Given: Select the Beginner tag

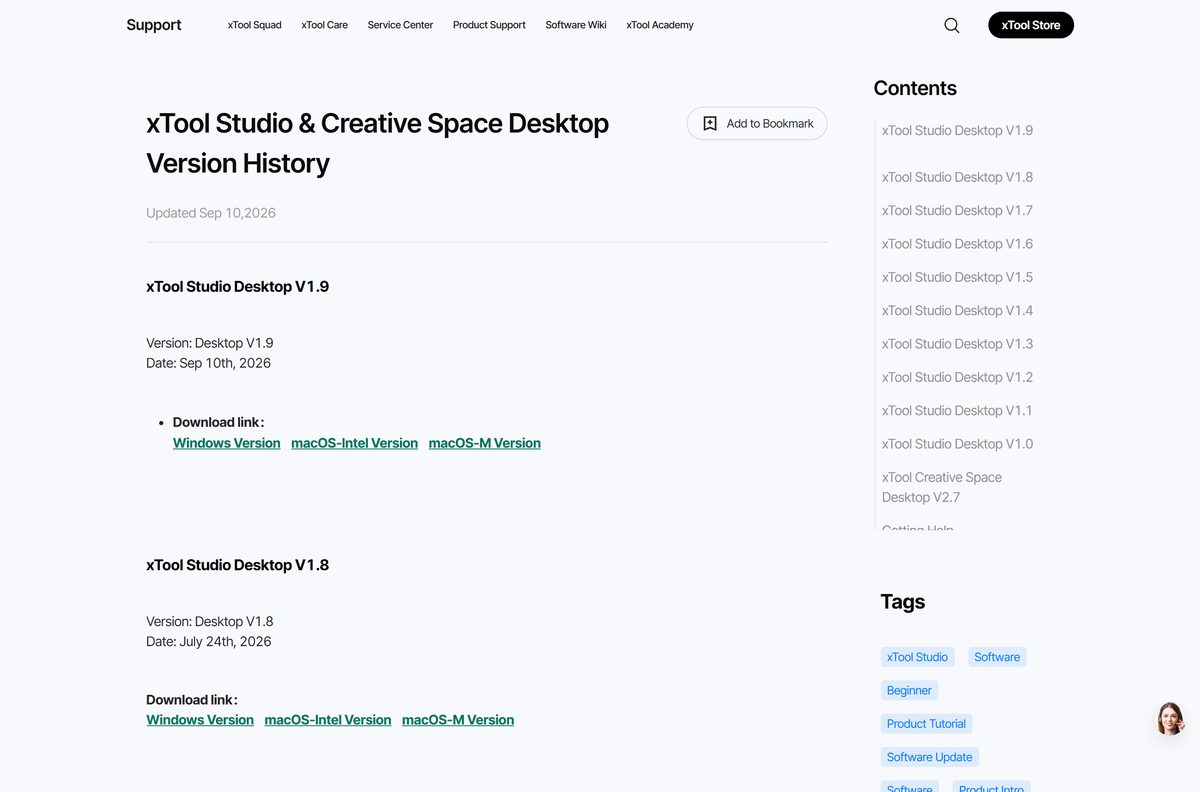Looking at the screenshot, I should point(909,690).
